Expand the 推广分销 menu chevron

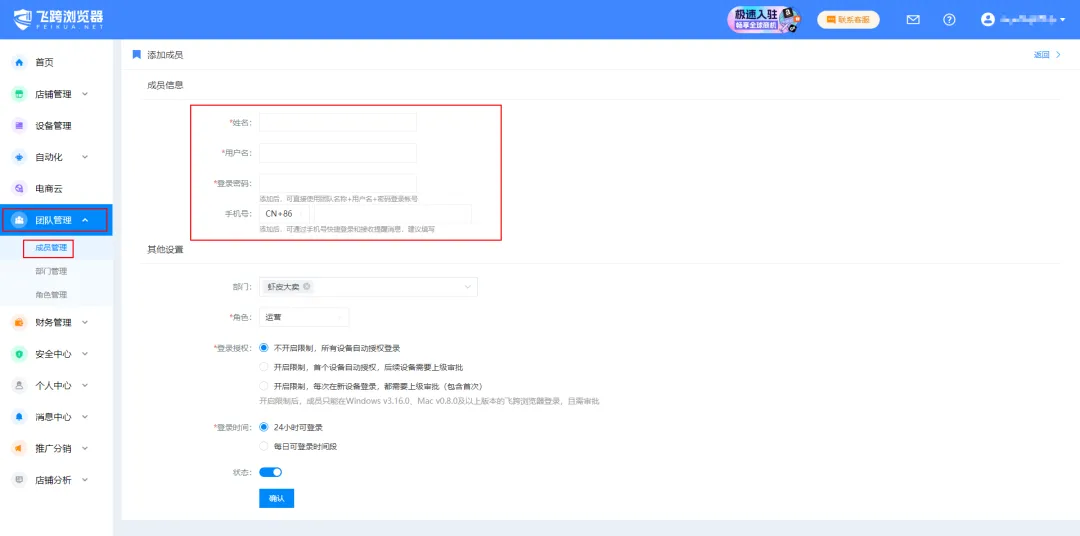point(85,449)
